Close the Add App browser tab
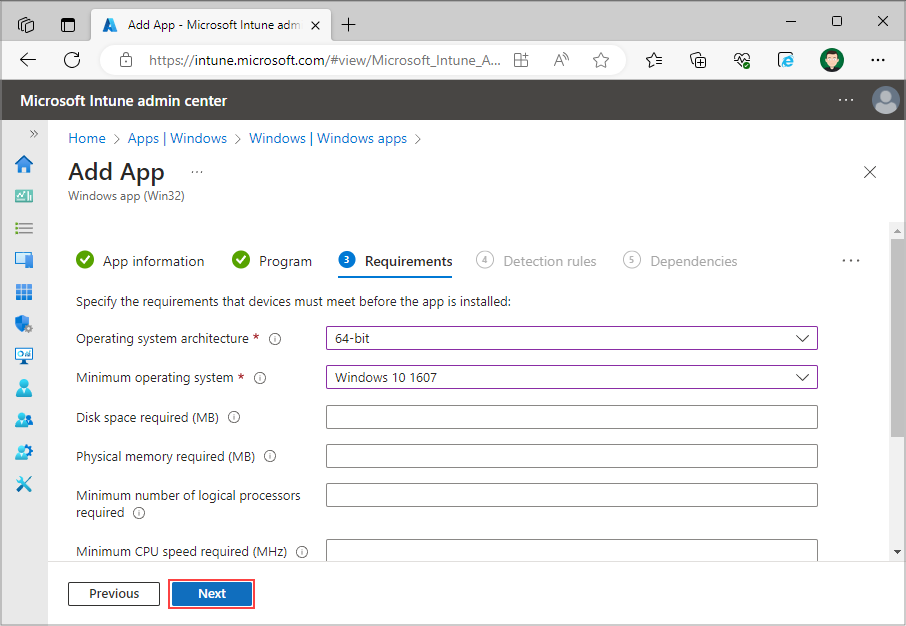This screenshot has height=626, width=906. [315, 25]
